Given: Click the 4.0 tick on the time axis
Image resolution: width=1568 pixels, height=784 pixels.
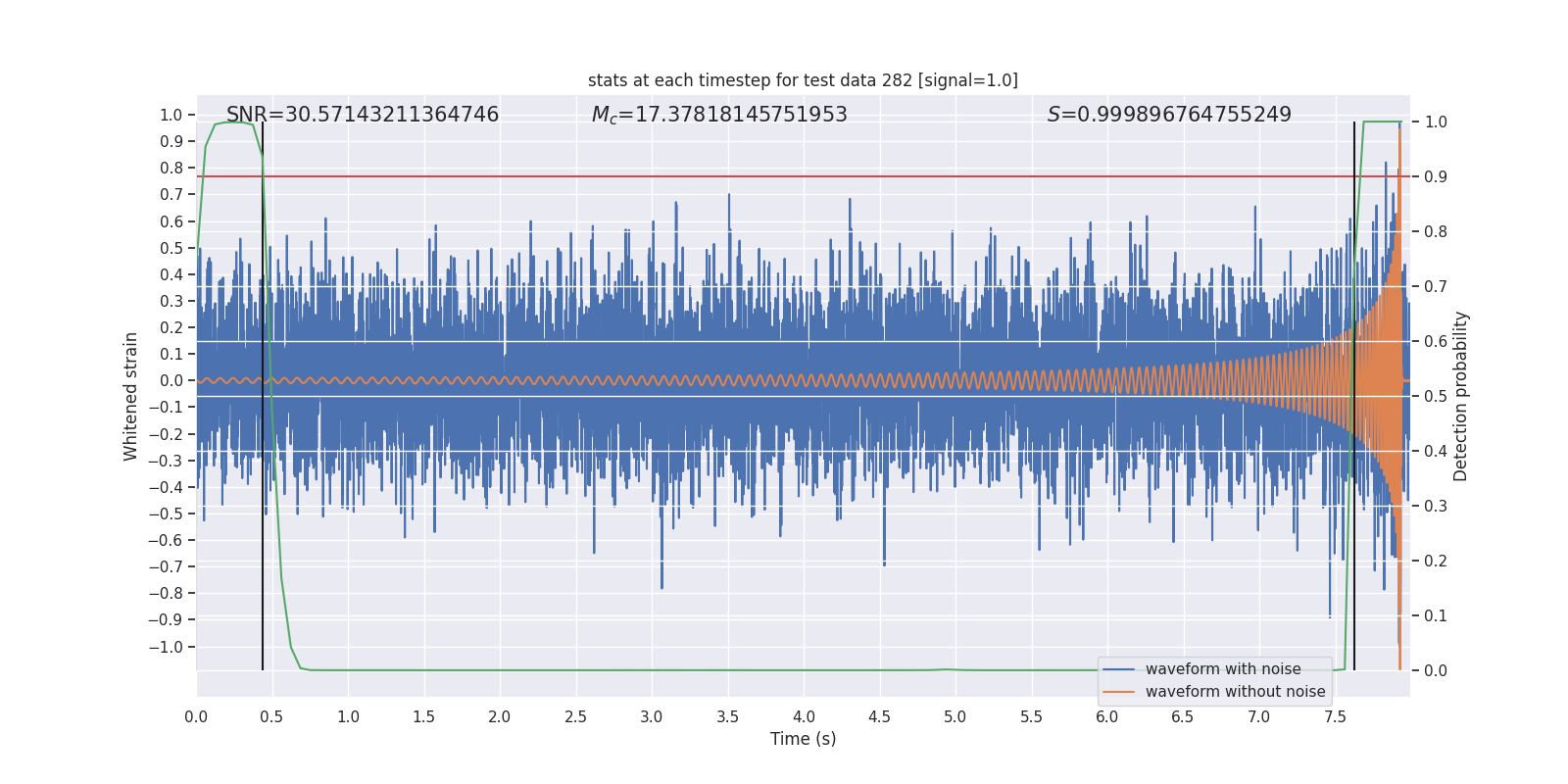Looking at the screenshot, I should tap(804, 716).
